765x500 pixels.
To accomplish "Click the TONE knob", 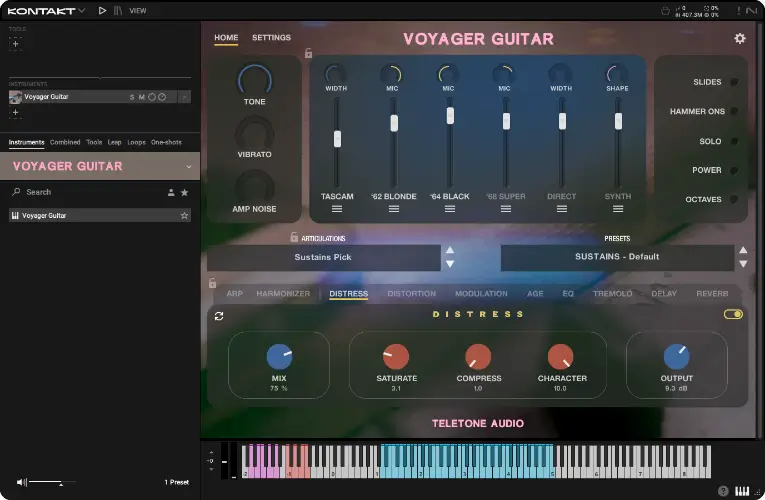I will point(255,80).
